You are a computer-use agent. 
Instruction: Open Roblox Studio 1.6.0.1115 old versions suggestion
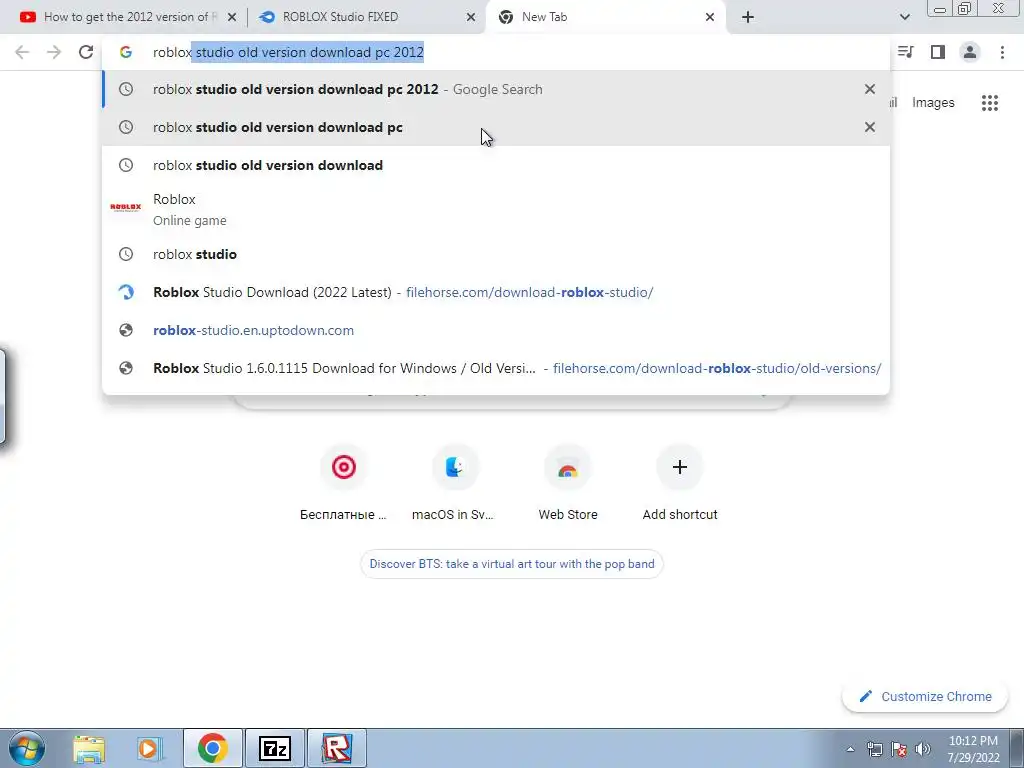click(496, 368)
